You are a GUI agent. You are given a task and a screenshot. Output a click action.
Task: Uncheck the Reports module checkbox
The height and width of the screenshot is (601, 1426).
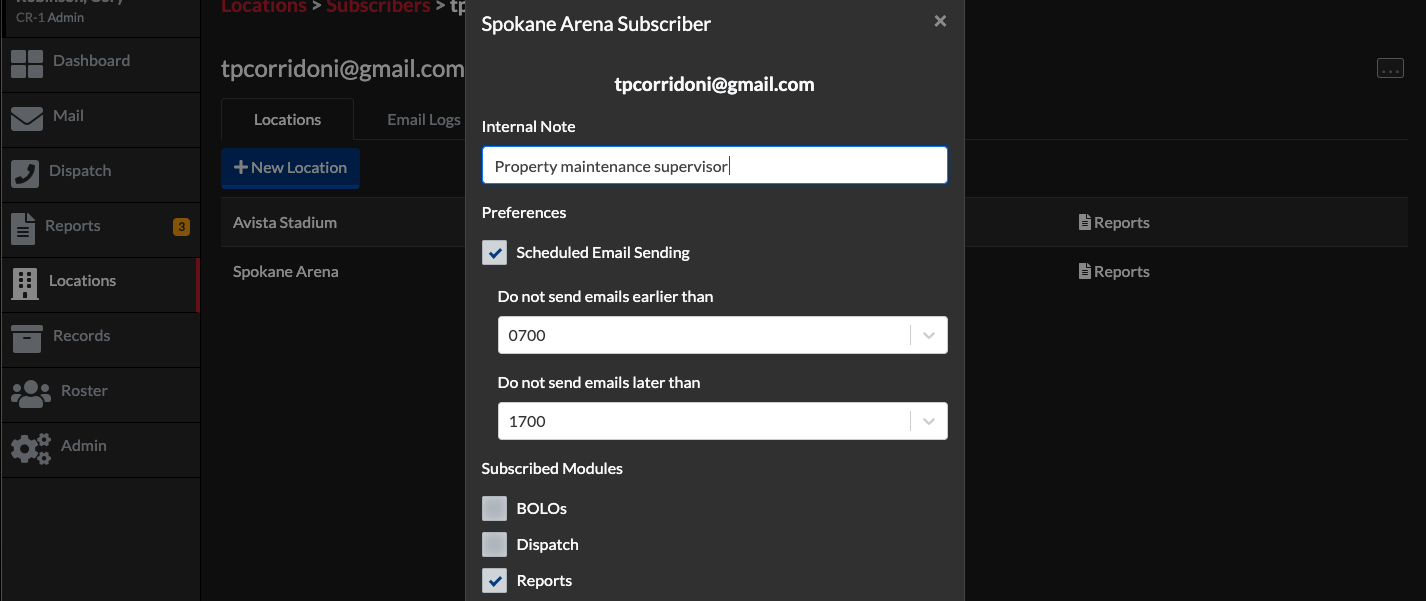tap(494, 580)
